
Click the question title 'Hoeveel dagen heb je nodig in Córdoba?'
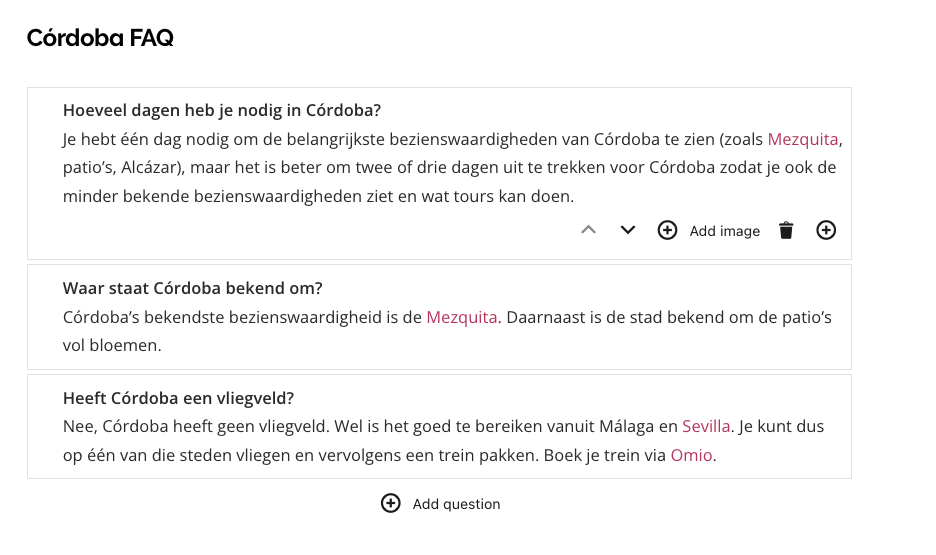[222, 110]
